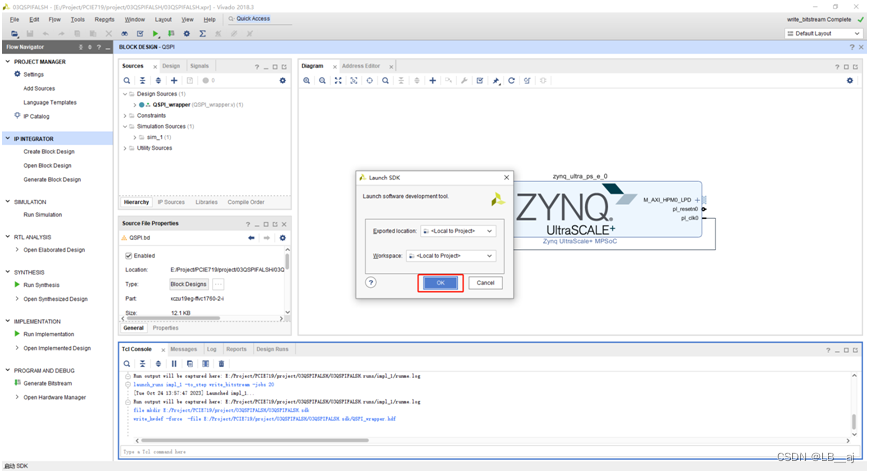
Task: Validate design in Diagram toolbar
Action: tap(480, 80)
